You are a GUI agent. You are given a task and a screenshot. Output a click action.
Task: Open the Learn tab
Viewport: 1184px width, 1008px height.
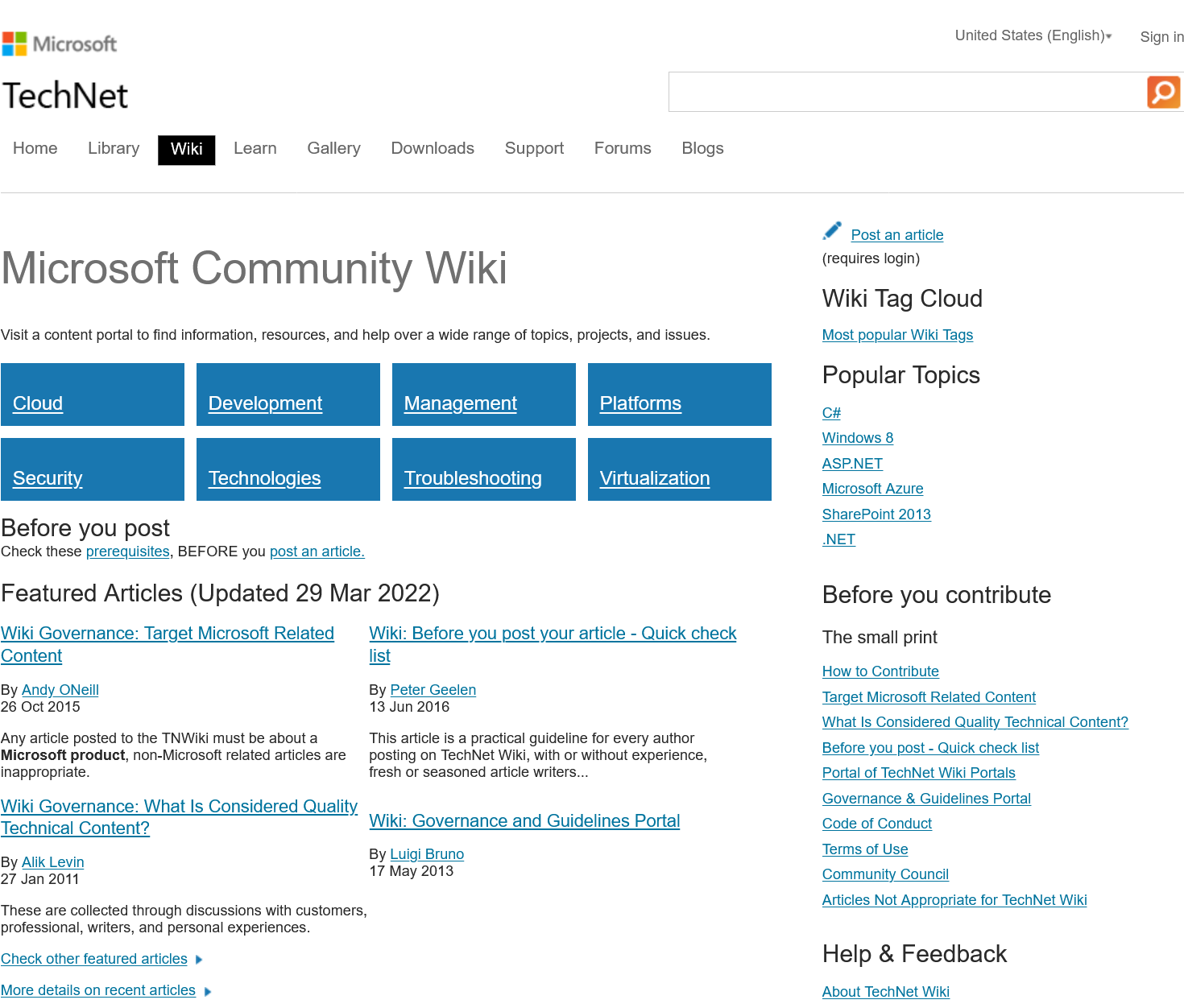255,148
